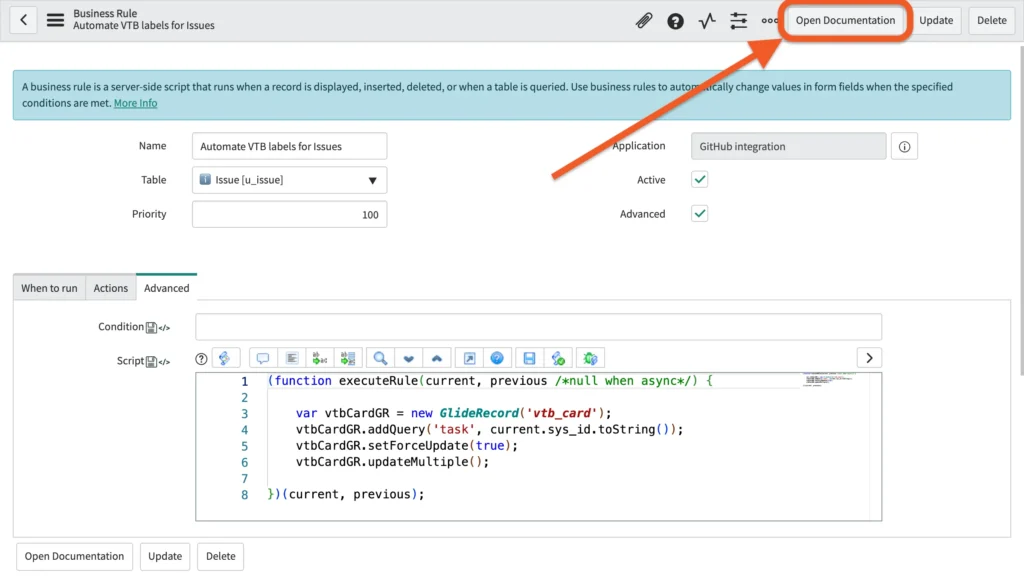Open the hamburger context menu icon
This screenshot has height=576, width=1024.
[56, 20]
